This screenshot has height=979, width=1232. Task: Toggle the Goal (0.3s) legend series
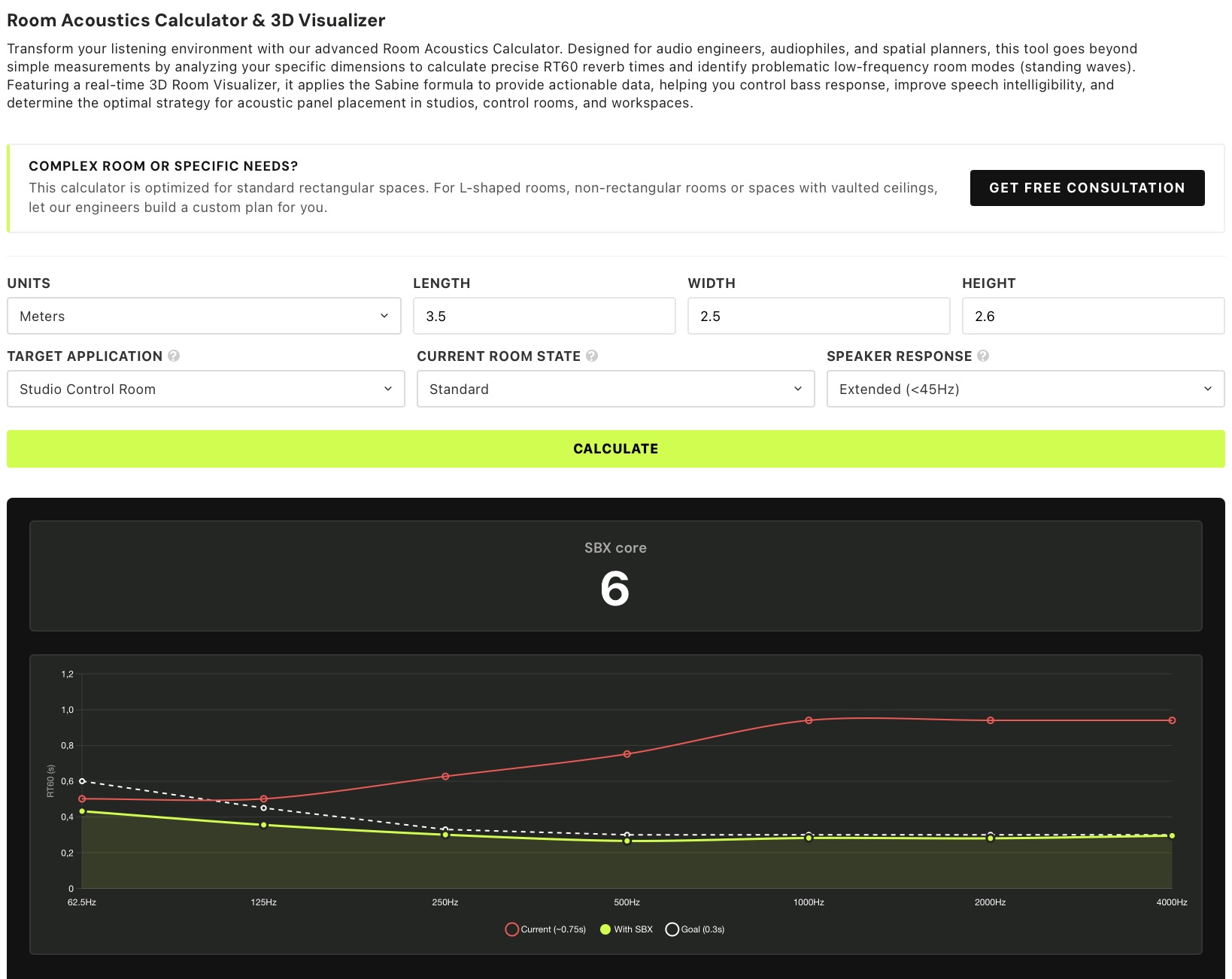pyautogui.click(x=695, y=929)
